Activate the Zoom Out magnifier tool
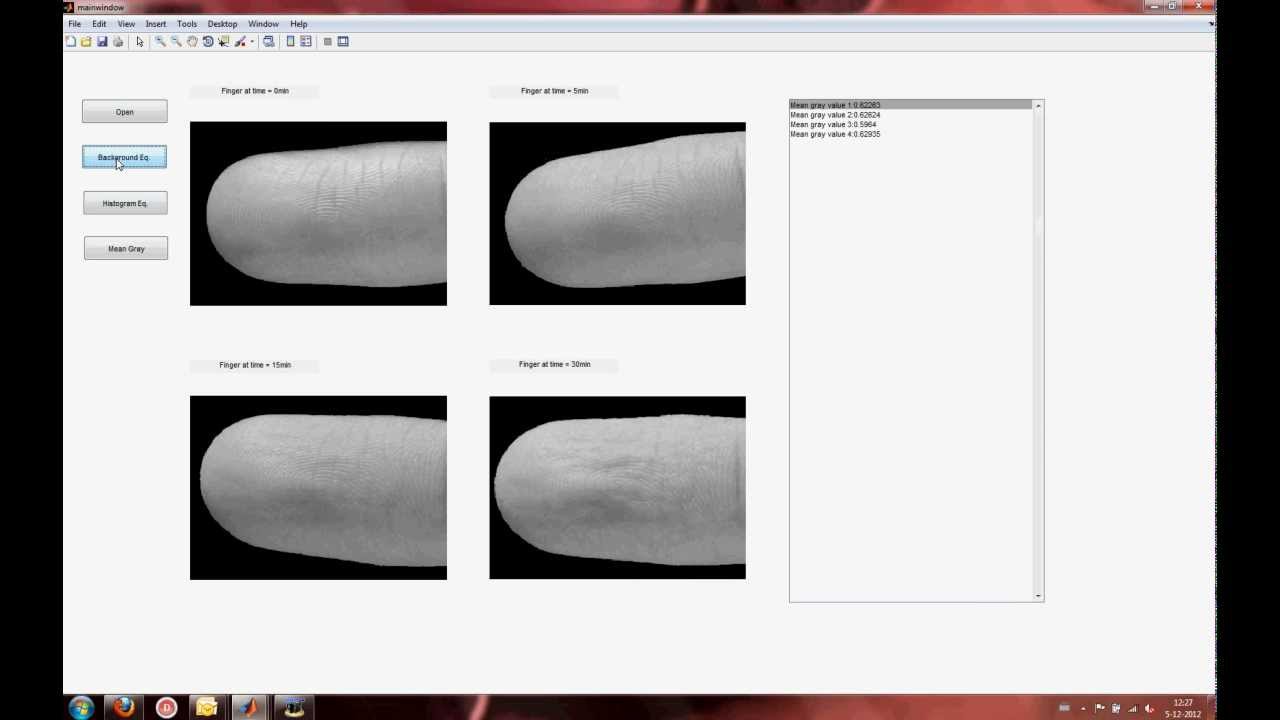1280x720 pixels. coord(176,41)
